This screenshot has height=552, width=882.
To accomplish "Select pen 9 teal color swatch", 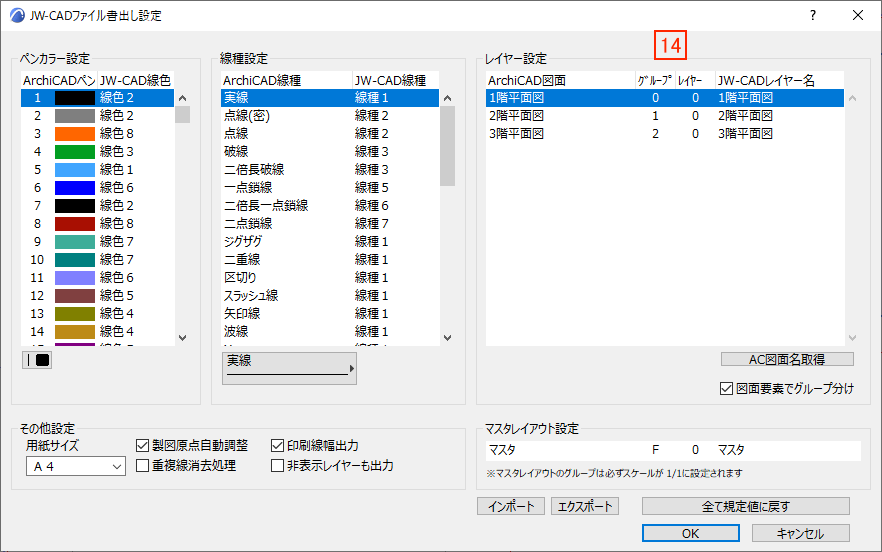I will (x=75, y=242).
